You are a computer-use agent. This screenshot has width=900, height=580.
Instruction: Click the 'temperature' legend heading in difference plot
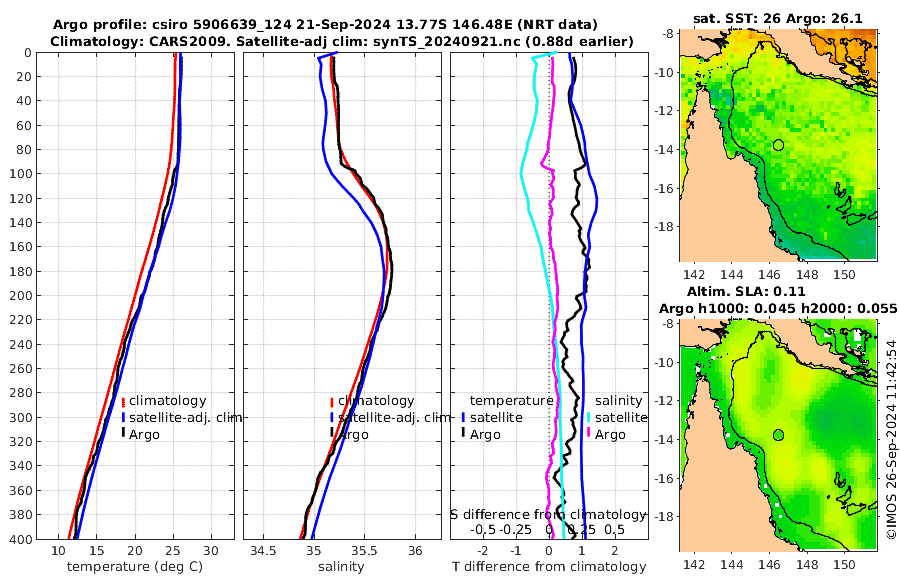click(x=511, y=400)
